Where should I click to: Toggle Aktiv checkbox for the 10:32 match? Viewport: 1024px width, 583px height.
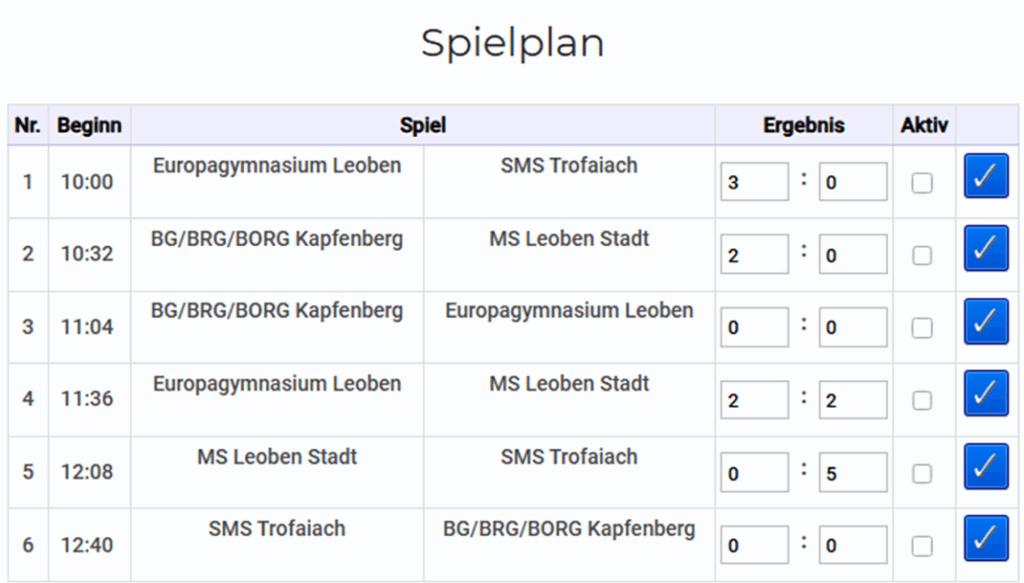922,256
